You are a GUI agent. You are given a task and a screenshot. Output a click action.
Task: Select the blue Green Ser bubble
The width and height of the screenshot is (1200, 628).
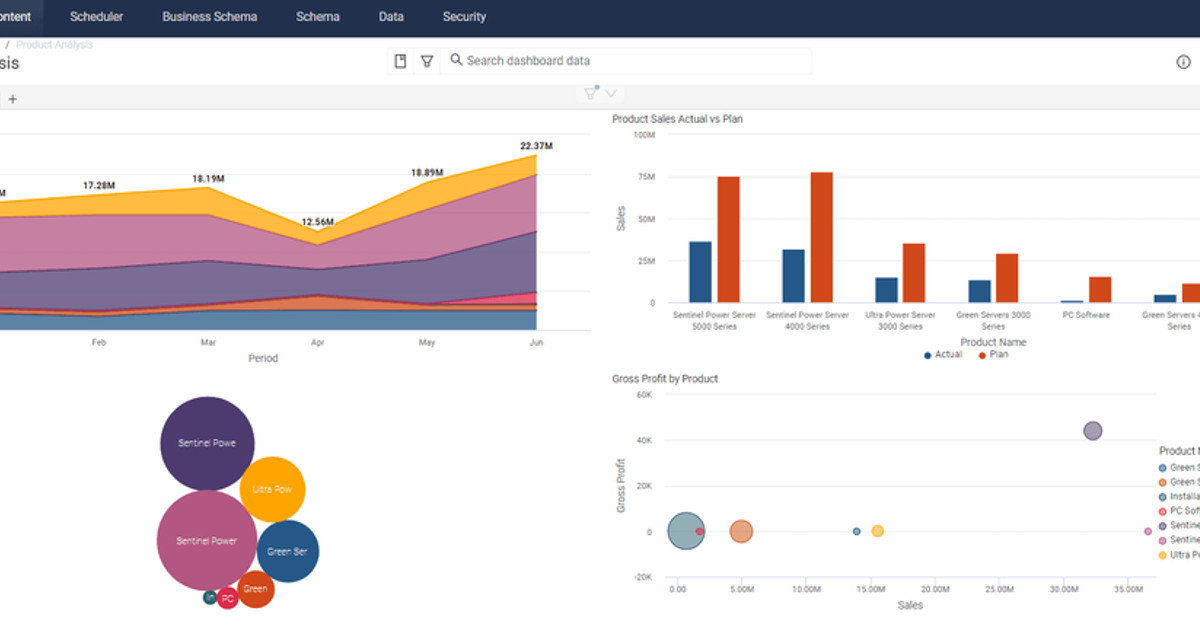[288, 551]
